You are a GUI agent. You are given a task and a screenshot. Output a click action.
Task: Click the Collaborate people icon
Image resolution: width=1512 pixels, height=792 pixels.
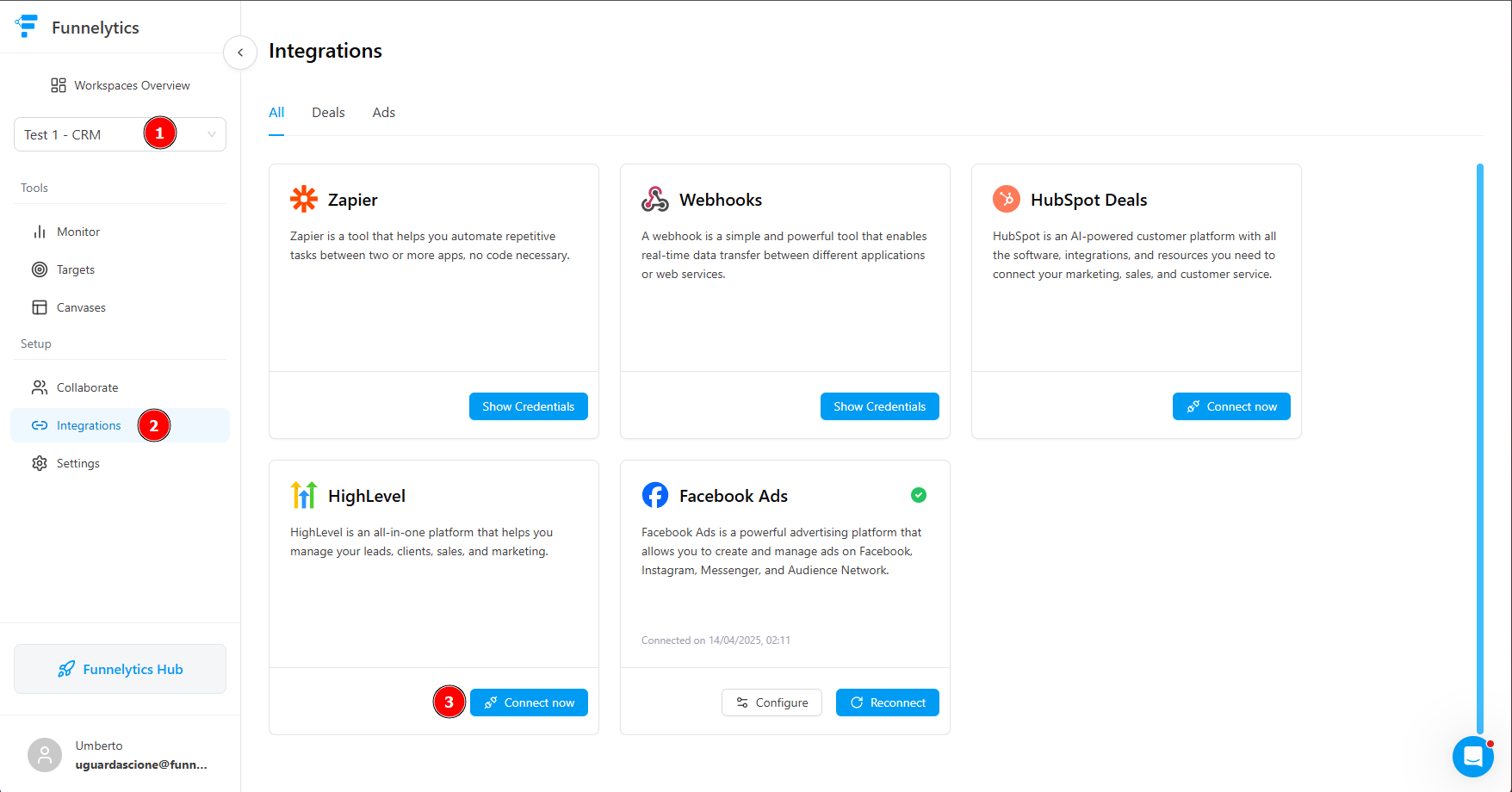coord(40,387)
